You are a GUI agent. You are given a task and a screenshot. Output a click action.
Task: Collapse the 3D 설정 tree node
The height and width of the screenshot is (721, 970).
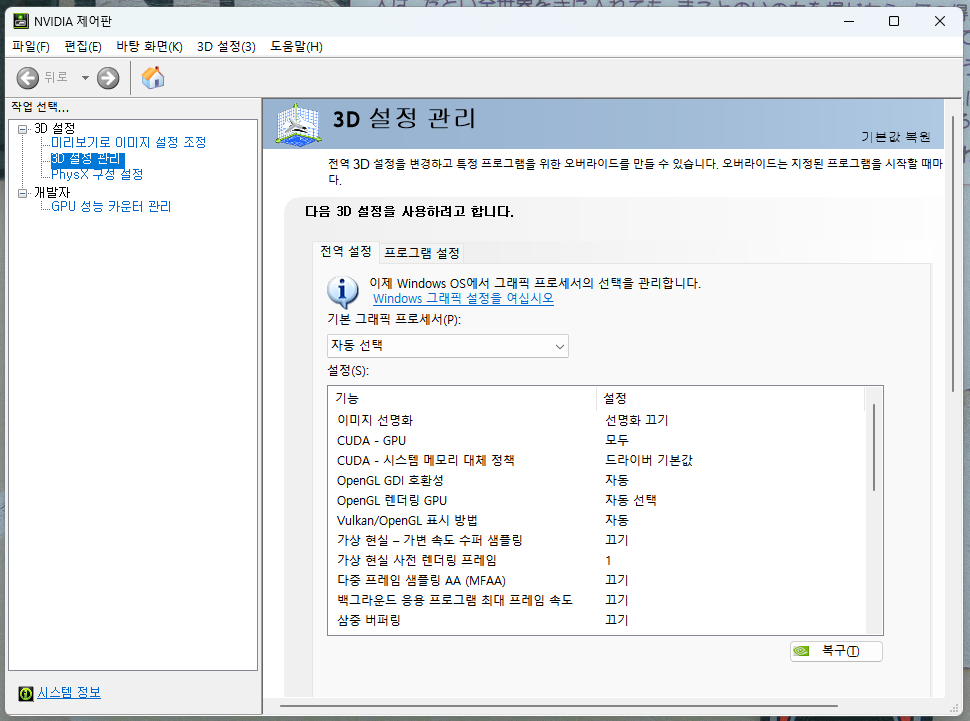point(23,129)
